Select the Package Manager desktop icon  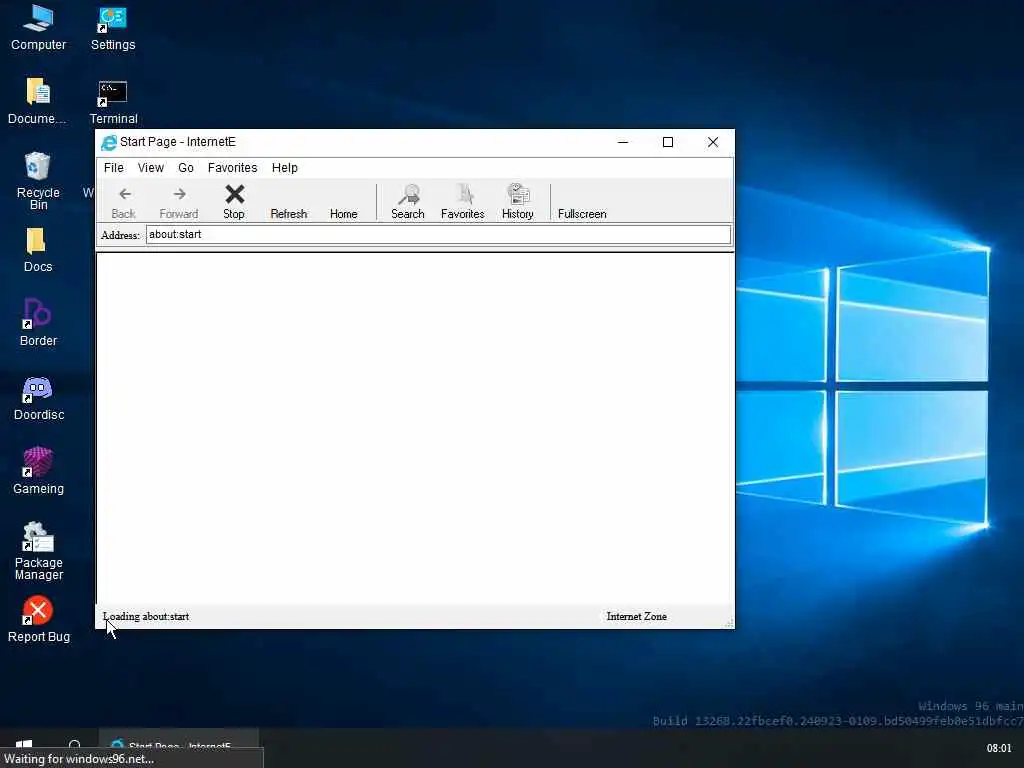39,551
